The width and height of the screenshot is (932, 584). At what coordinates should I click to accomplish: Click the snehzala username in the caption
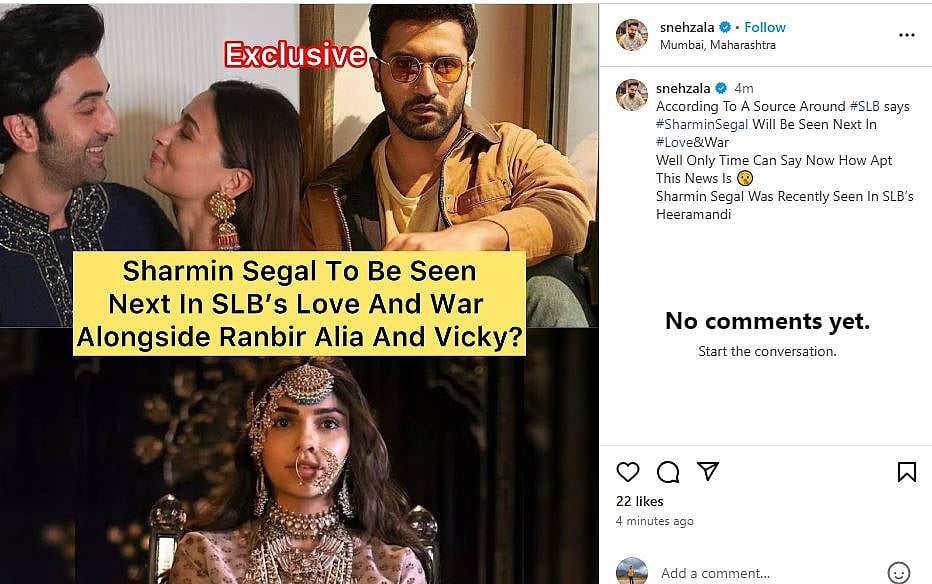(683, 89)
